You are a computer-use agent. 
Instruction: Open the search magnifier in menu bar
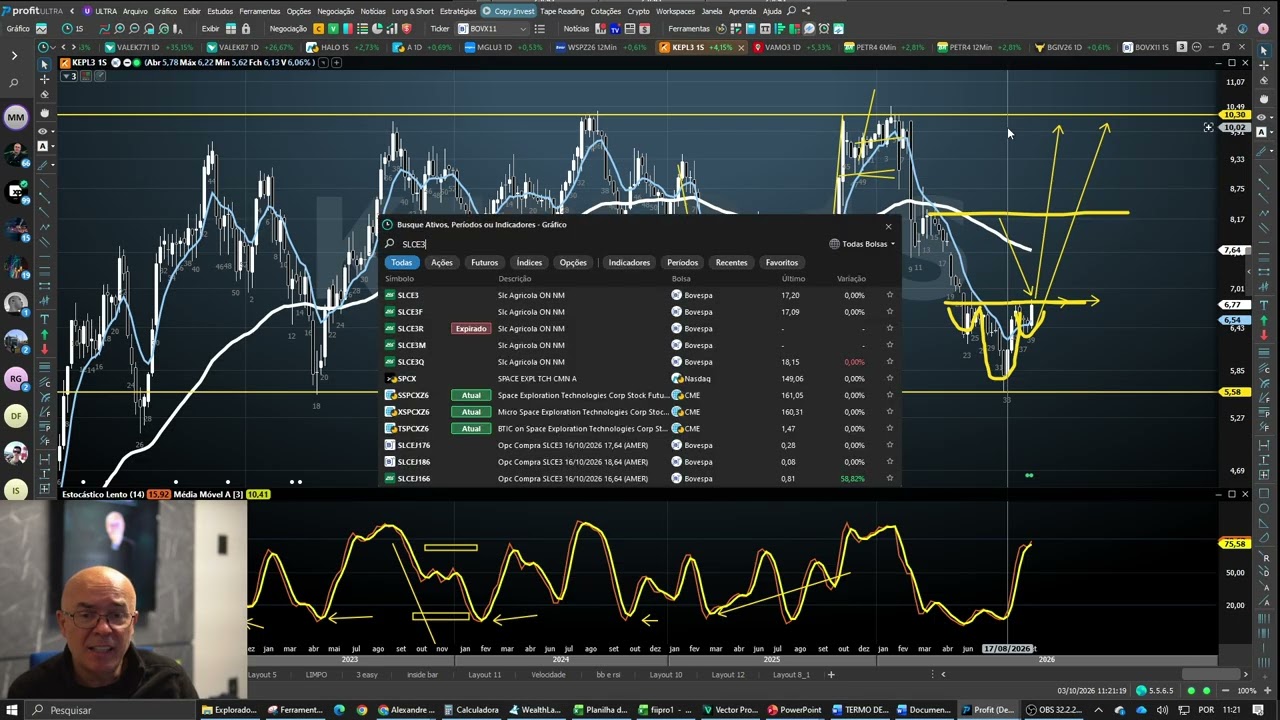792,11
